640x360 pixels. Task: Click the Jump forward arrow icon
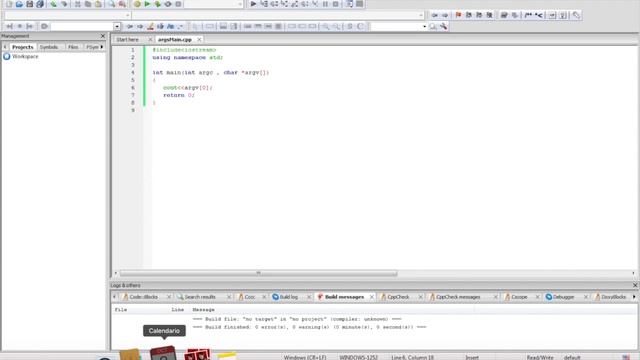(445, 15)
